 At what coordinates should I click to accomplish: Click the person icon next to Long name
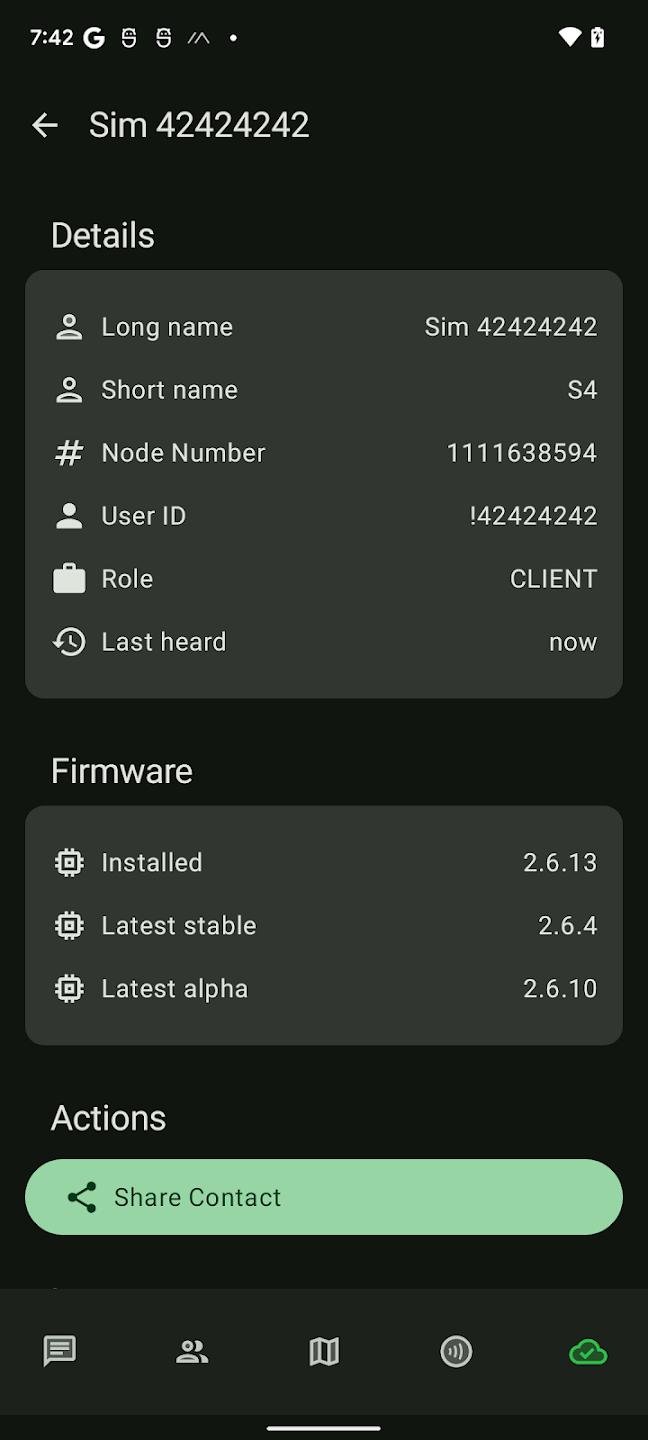coord(68,326)
